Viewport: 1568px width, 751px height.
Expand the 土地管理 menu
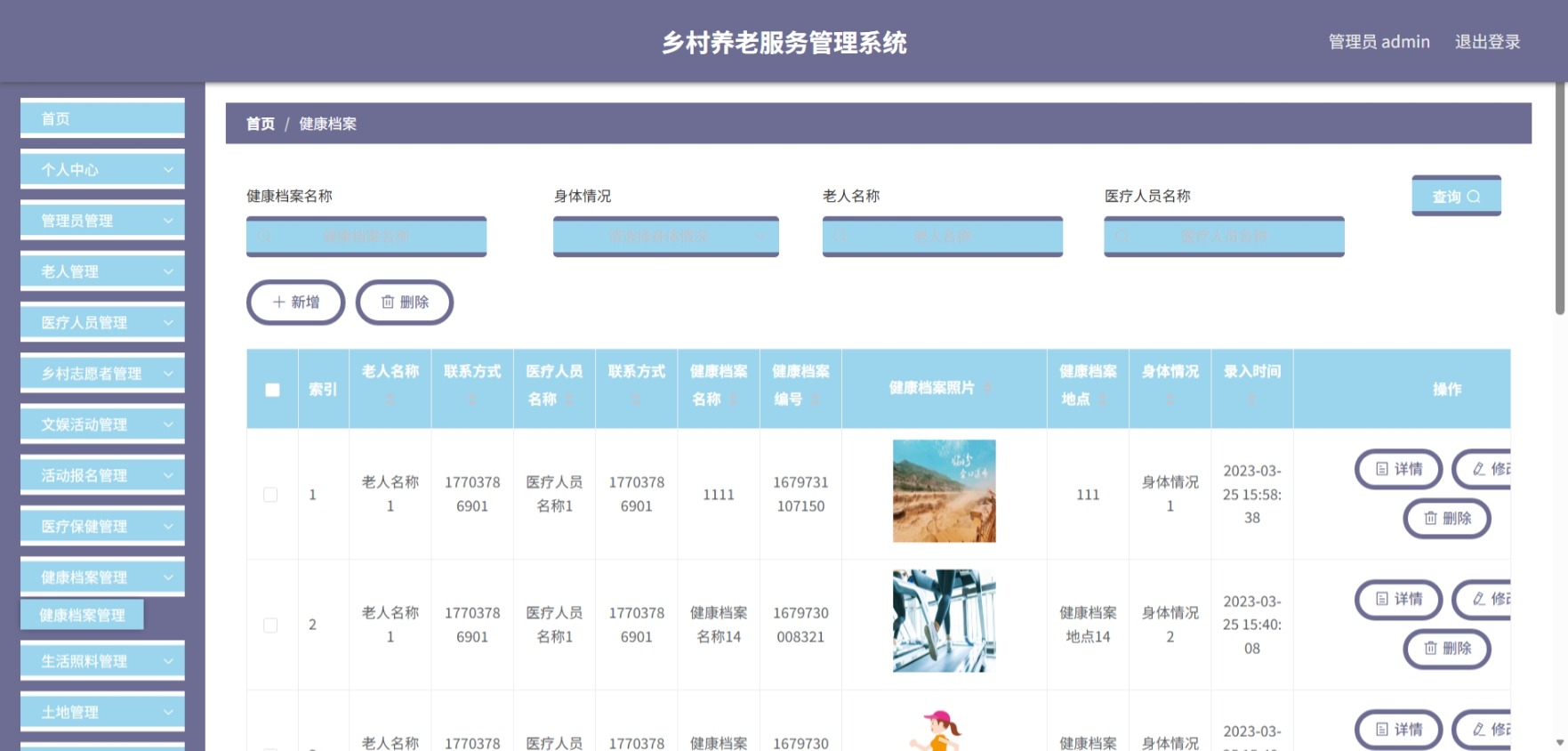pyautogui.click(x=102, y=712)
